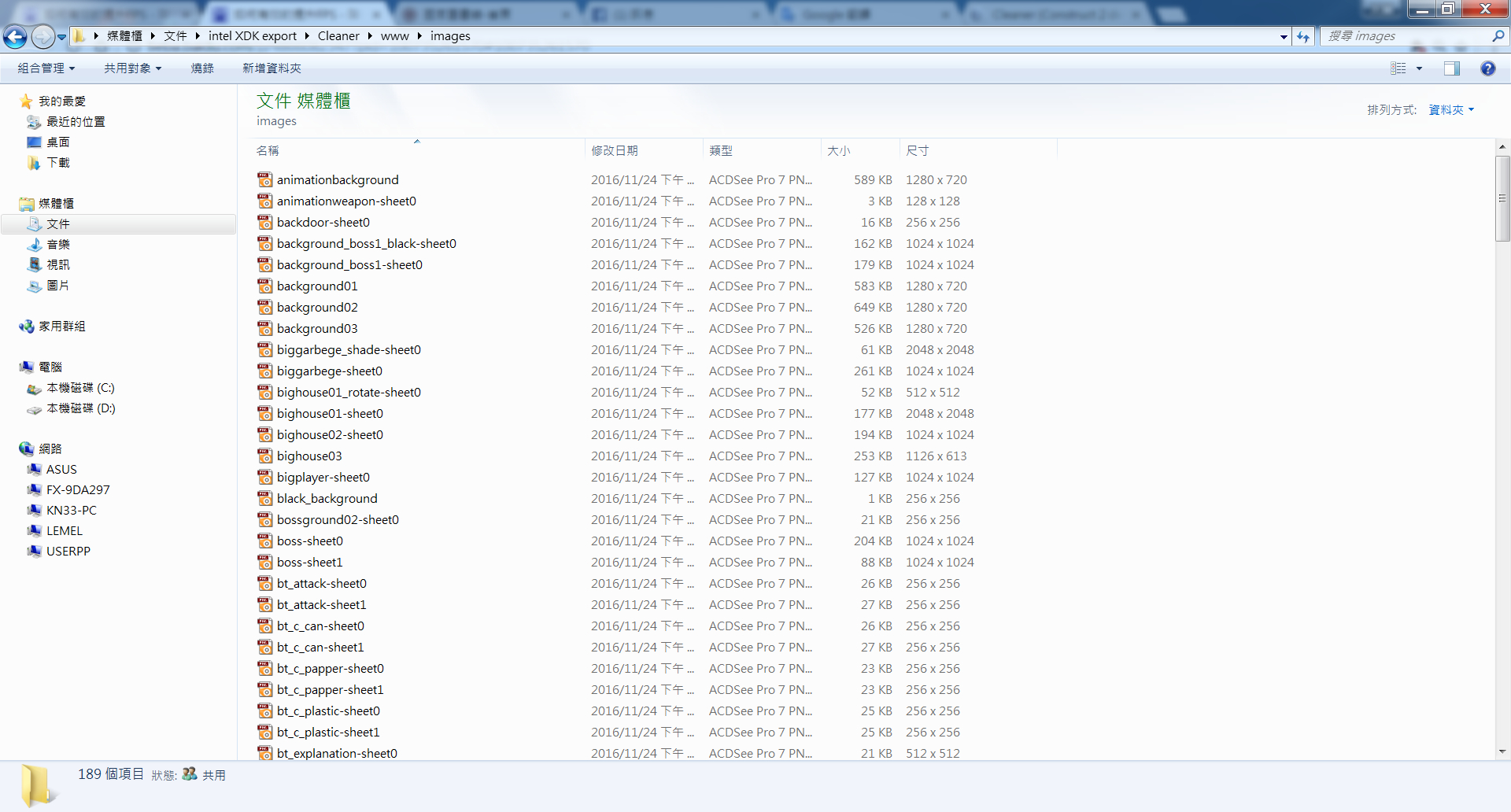Click the refresh button beside address bar
The height and width of the screenshot is (812, 1511).
1303,36
